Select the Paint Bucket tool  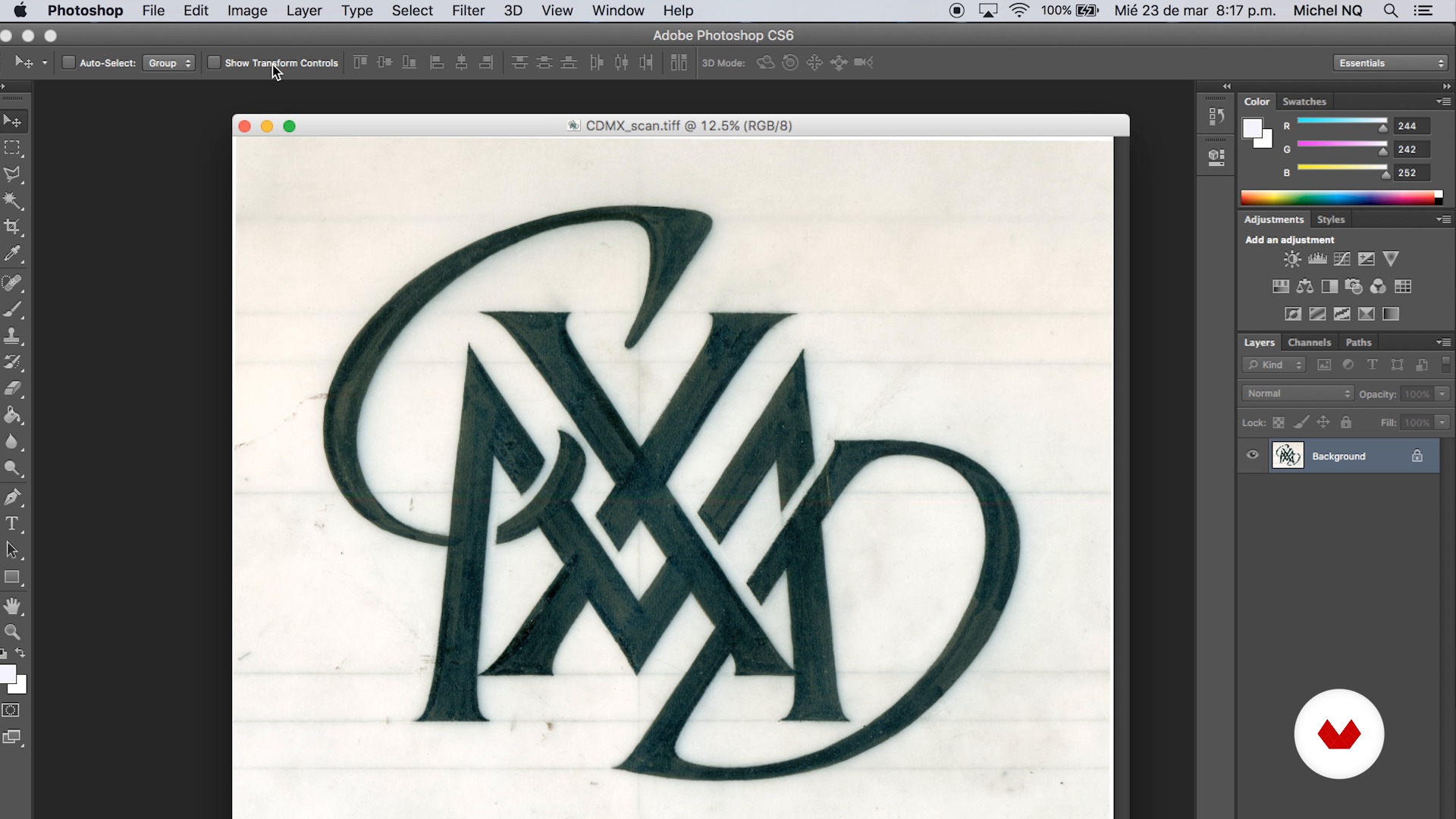12,416
